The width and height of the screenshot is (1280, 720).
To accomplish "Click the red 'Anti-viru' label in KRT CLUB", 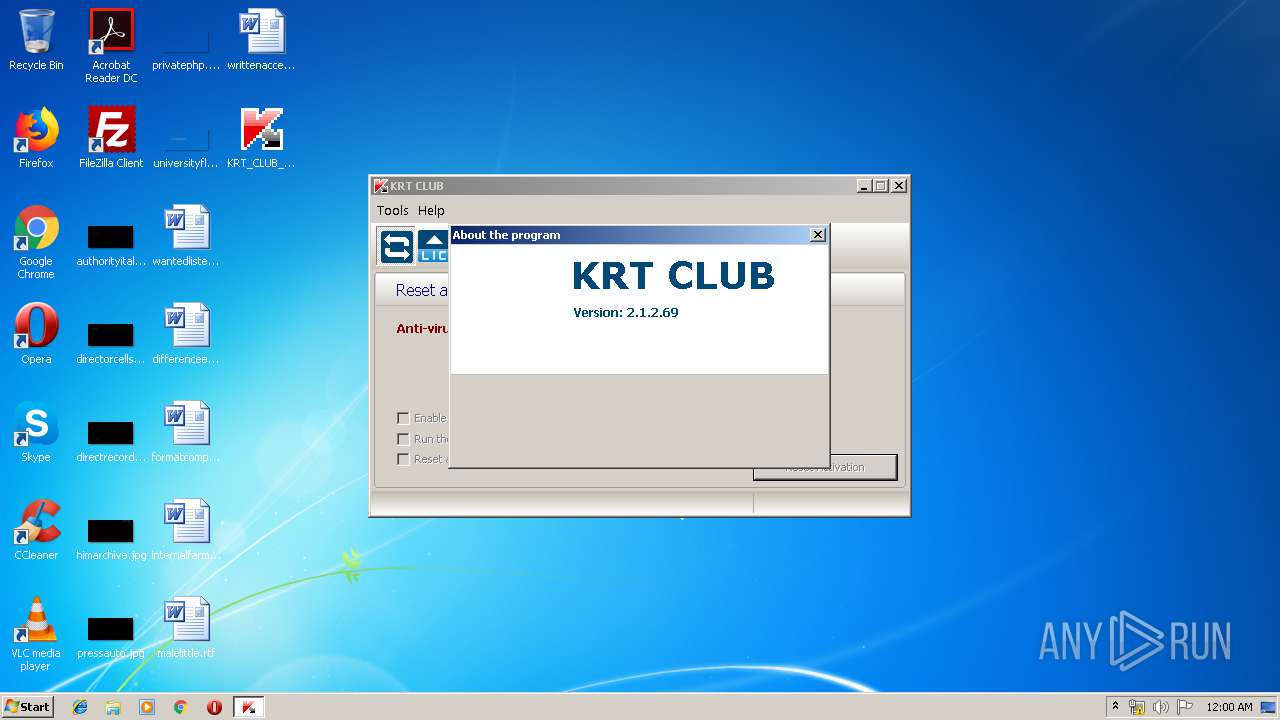I will (x=423, y=328).
